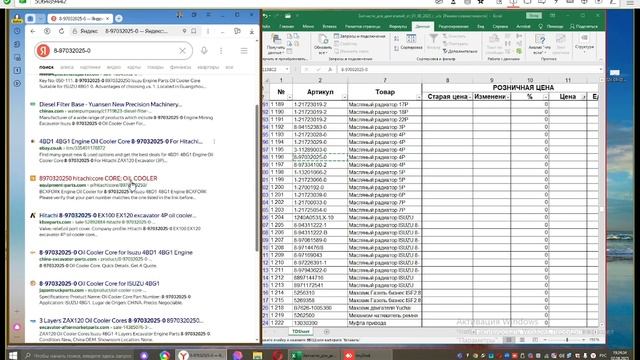Click the Windows taskbar search box
Viewport: 640px width, 360px height.
coord(78,356)
